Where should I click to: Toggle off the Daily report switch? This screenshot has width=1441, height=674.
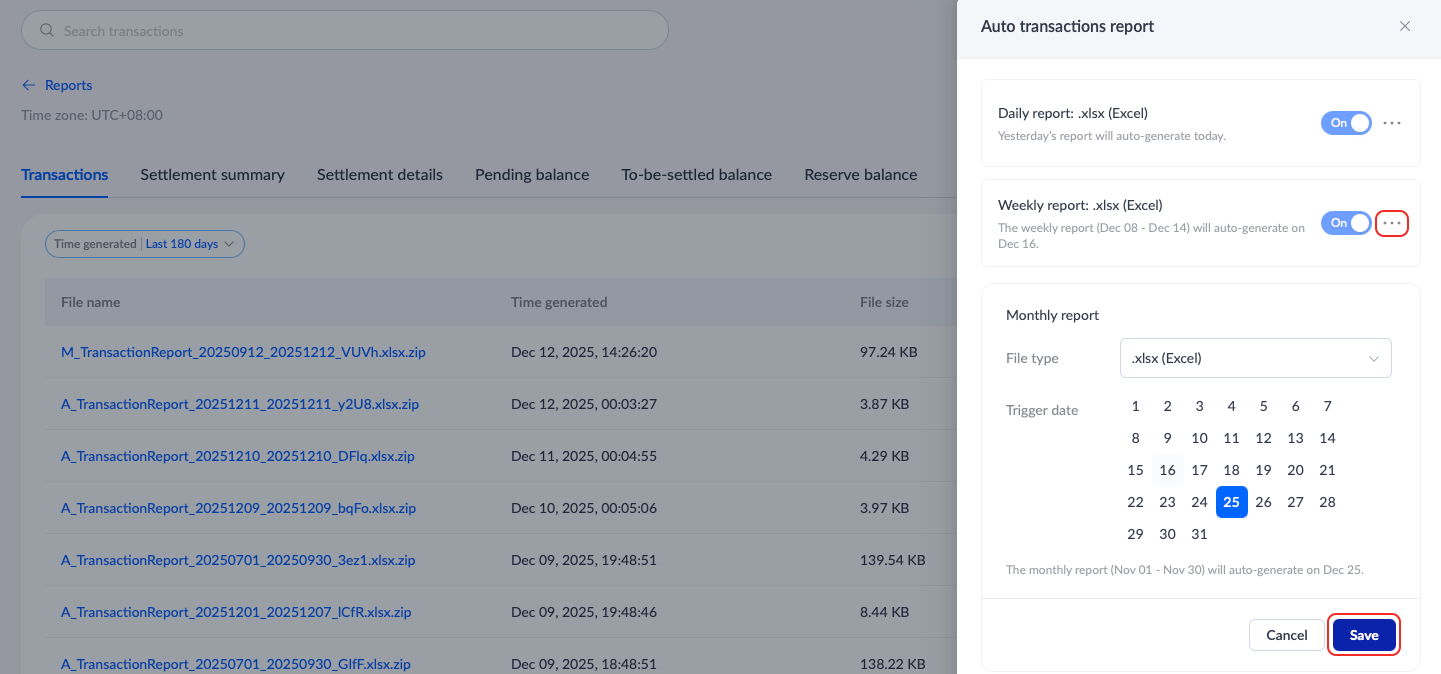1346,123
